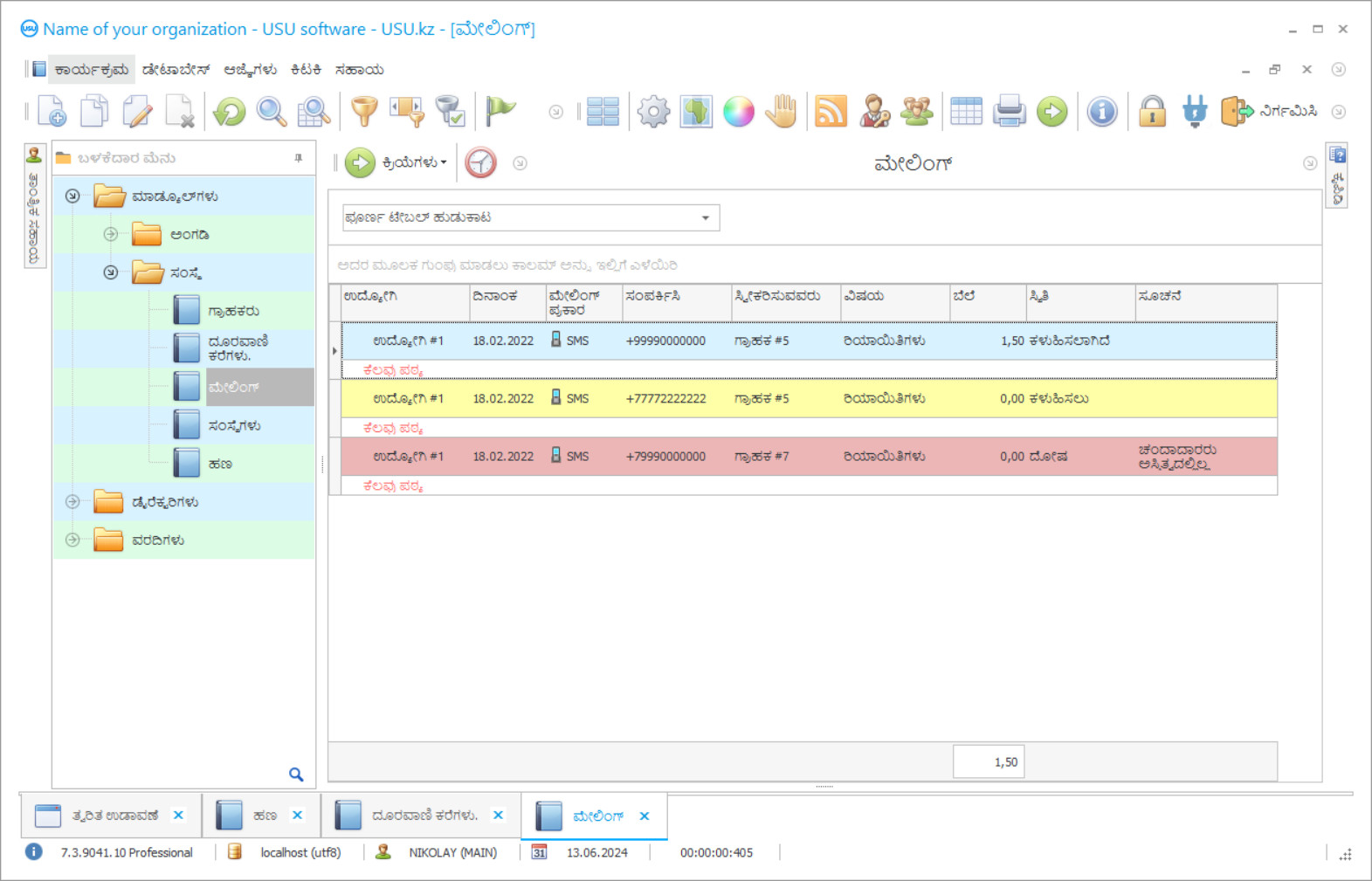Open the filter funnel tool

click(364, 112)
